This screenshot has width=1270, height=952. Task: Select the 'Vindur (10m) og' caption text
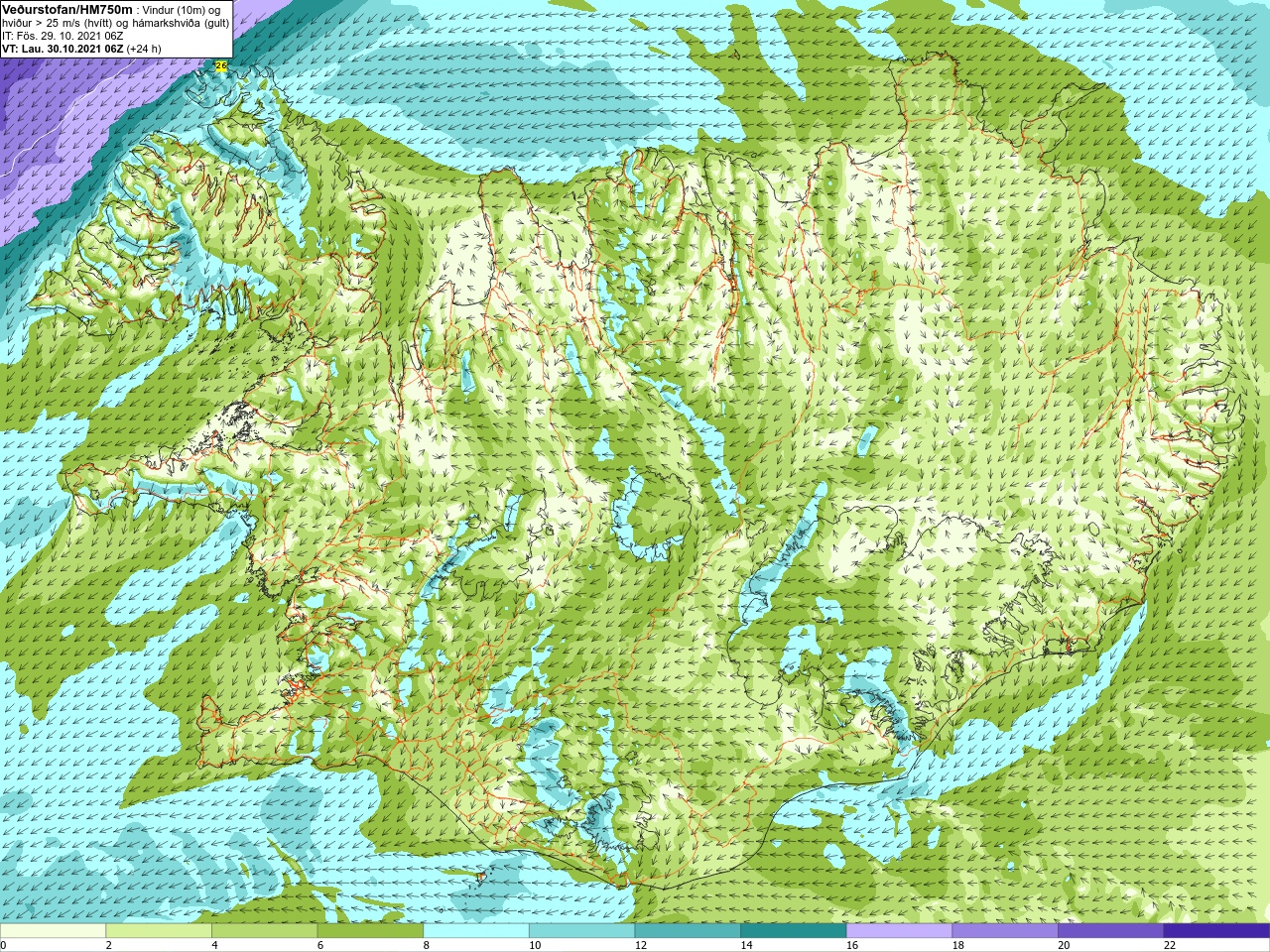click(182, 10)
